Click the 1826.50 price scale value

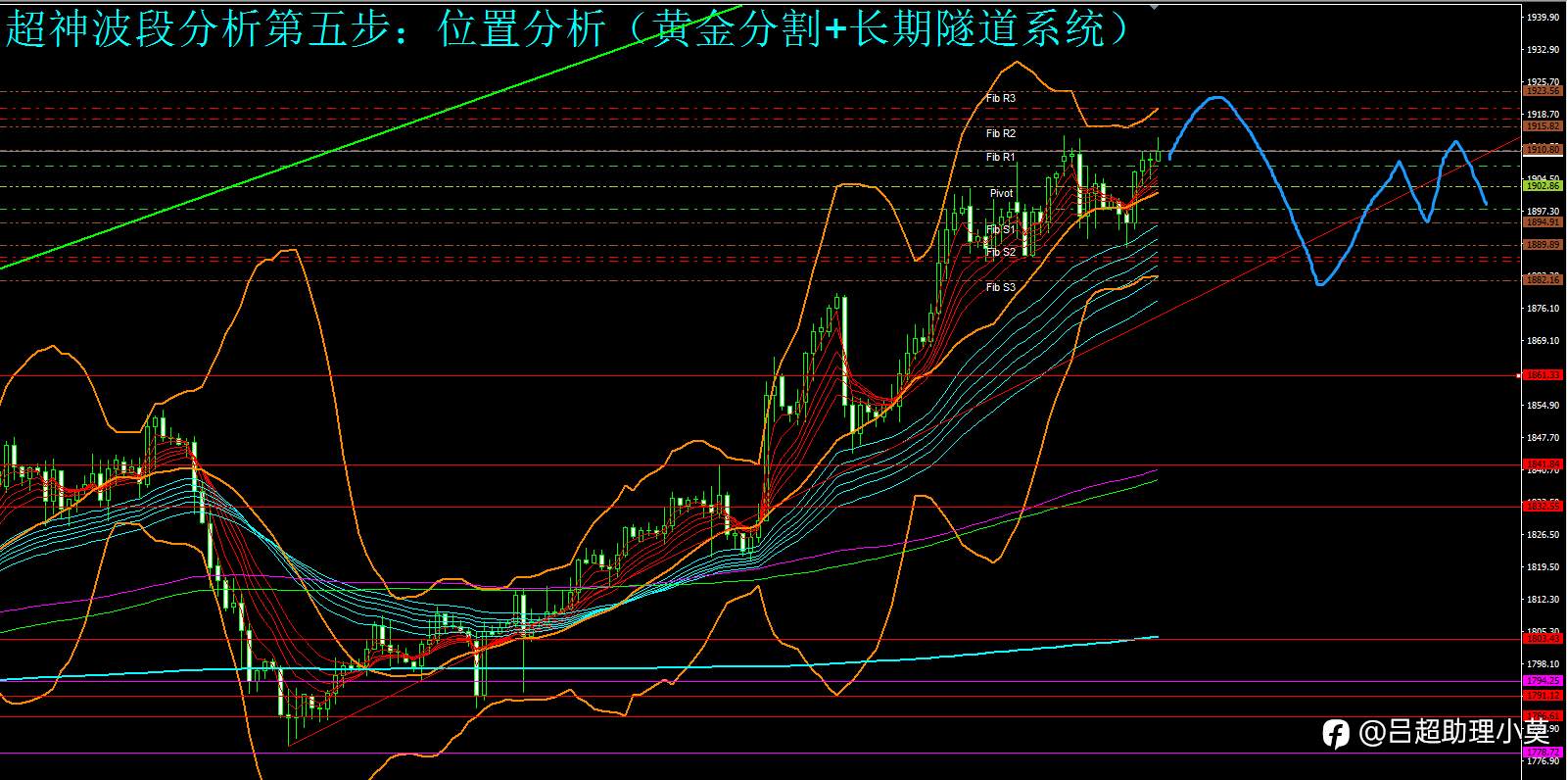pyautogui.click(x=1543, y=535)
